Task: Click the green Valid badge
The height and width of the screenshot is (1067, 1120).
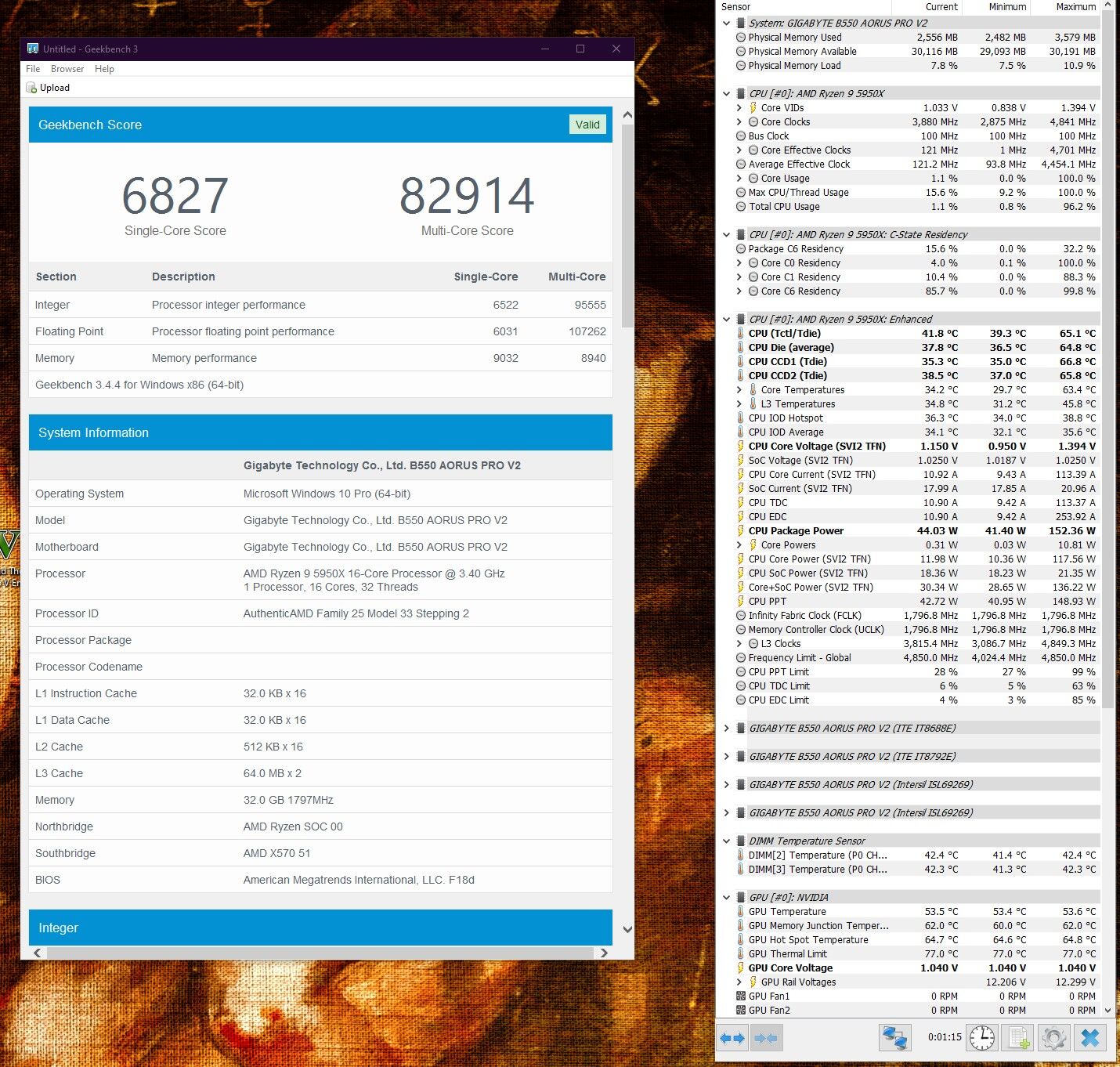Action: (587, 125)
